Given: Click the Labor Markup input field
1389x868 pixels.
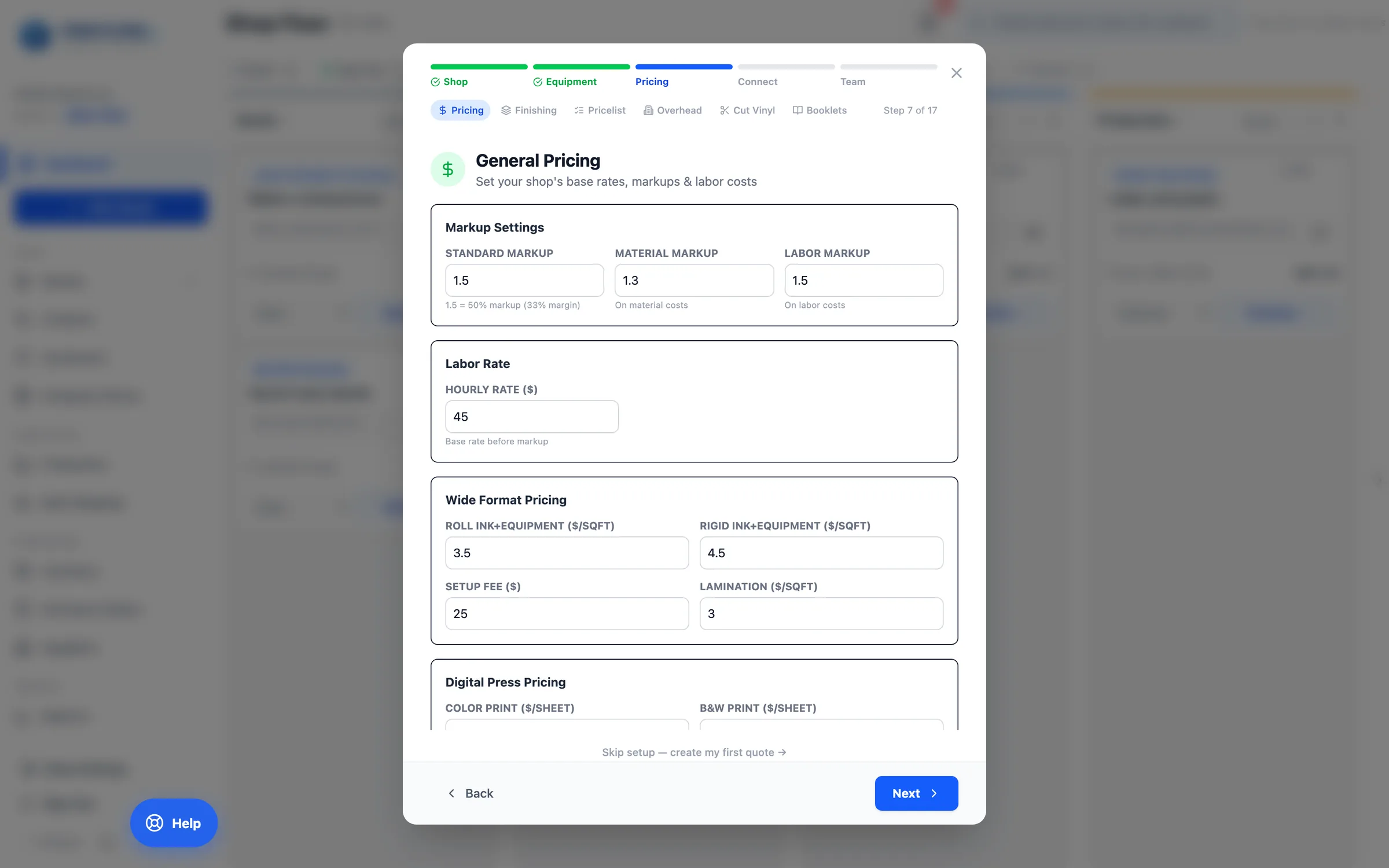Looking at the screenshot, I should tap(863, 280).
